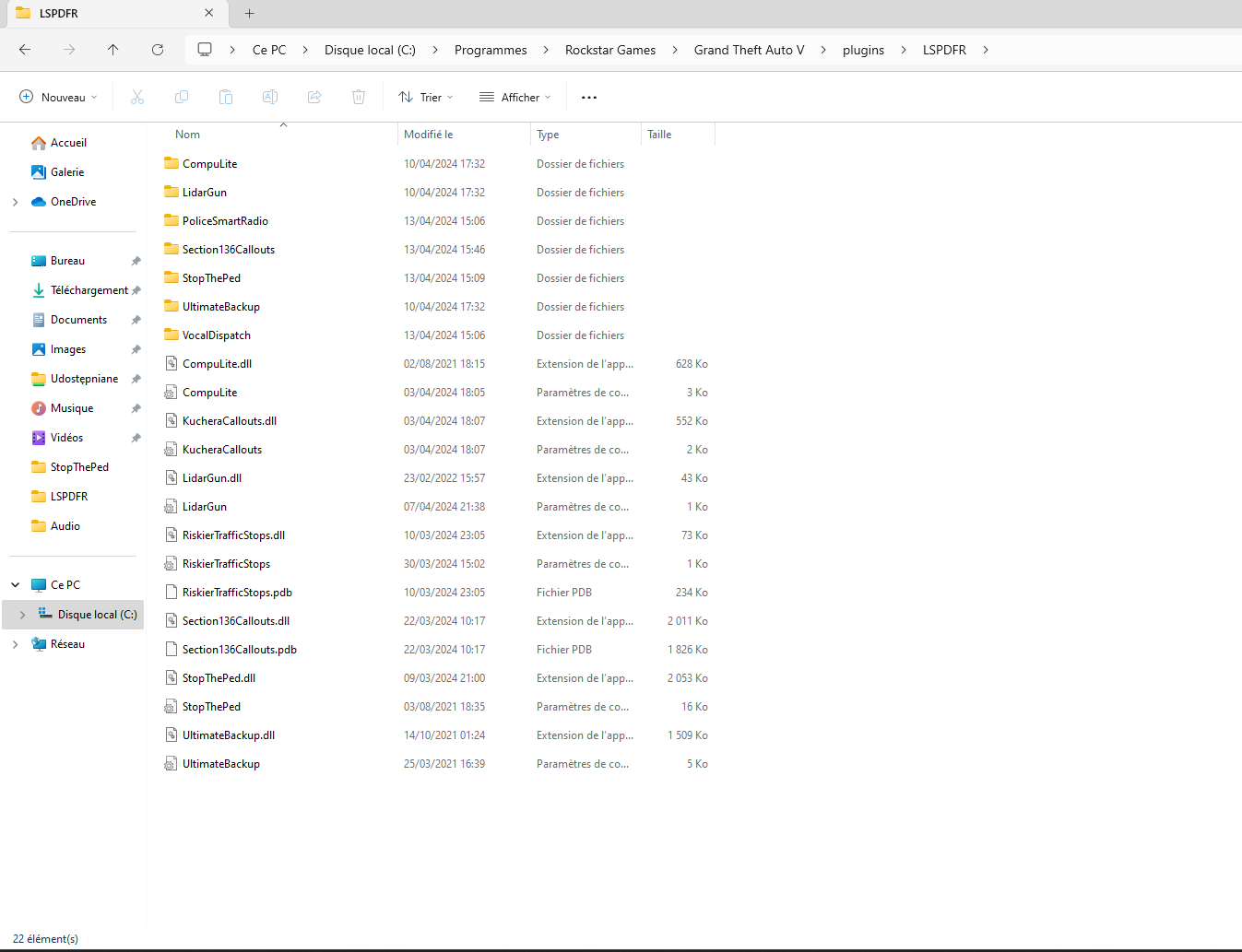Click the Share icon in toolbar
The width and height of the screenshot is (1242, 952).
click(314, 97)
